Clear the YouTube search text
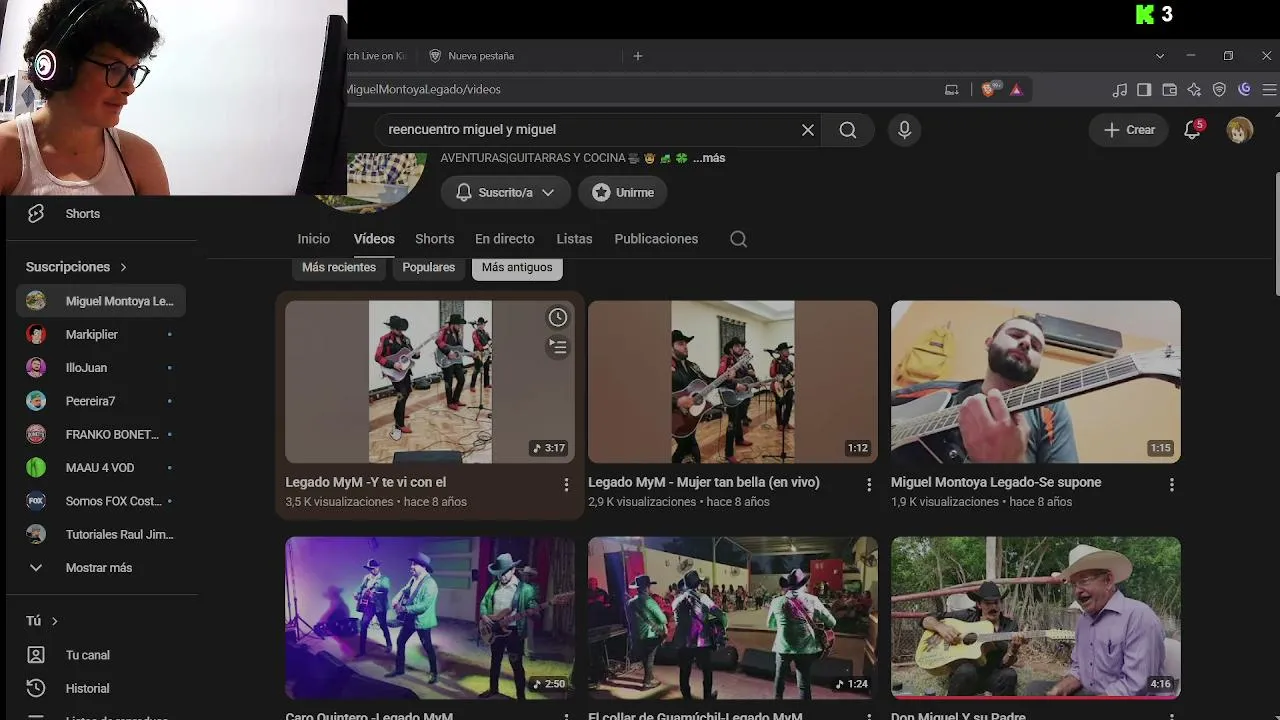This screenshot has width=1280, height=720. point(808,130)
